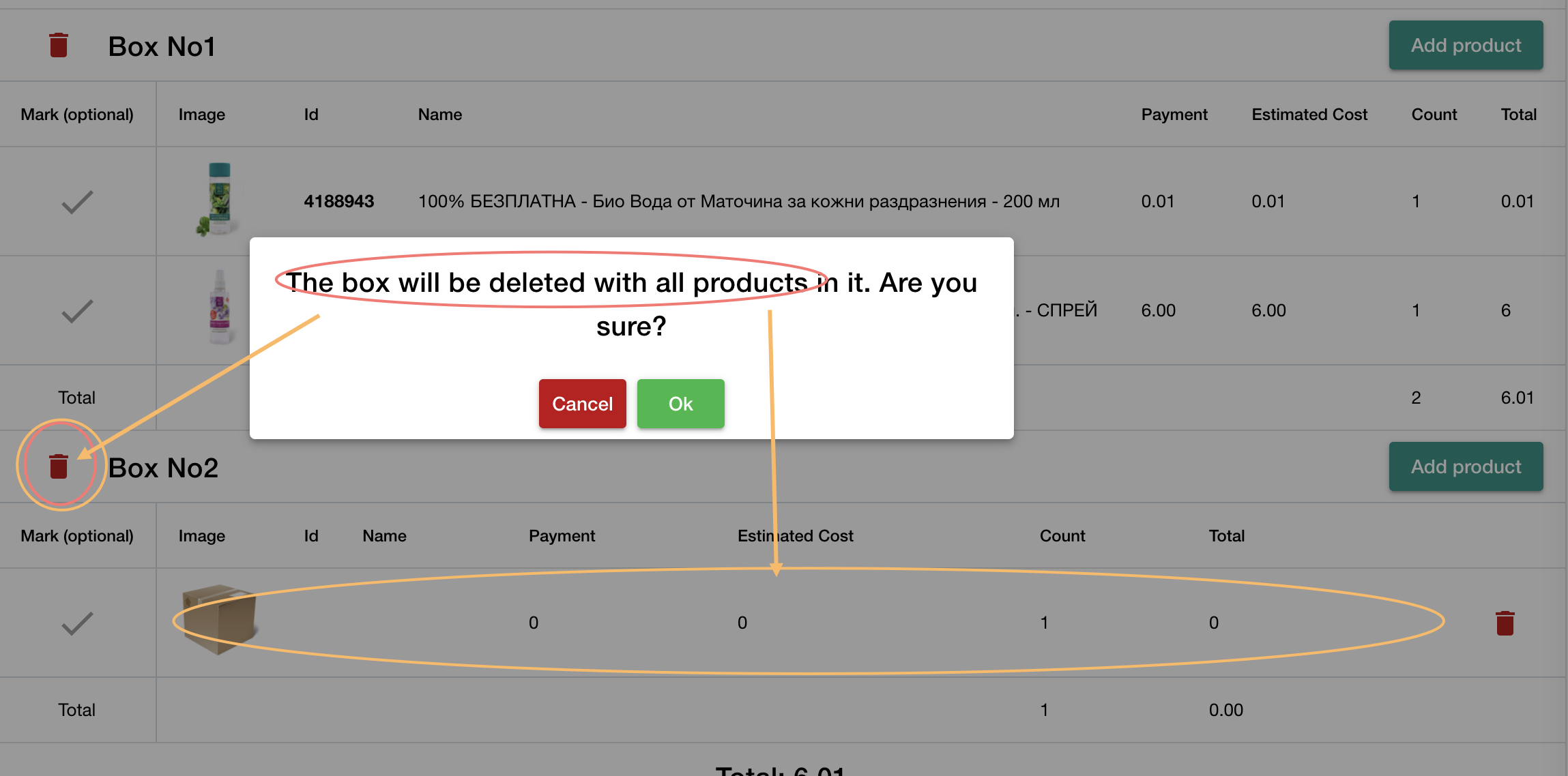Toggle the mark checkmark for product 4188943

coord(77,202)
